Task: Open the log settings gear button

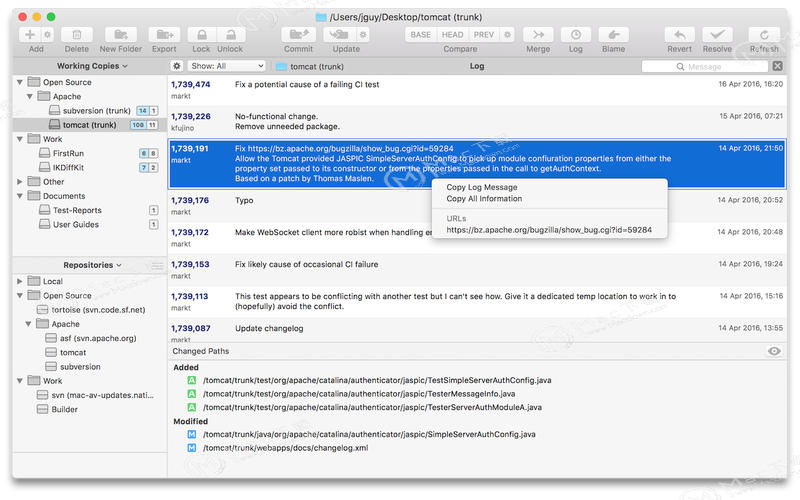Action: [177, 66]
